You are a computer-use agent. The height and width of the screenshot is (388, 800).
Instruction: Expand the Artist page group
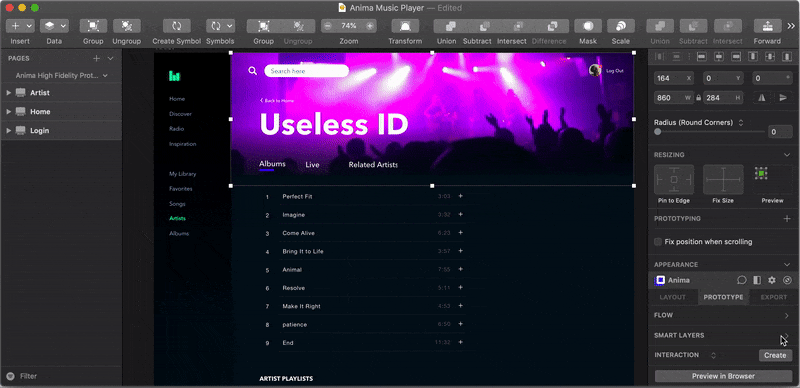(x=9, y=93)
